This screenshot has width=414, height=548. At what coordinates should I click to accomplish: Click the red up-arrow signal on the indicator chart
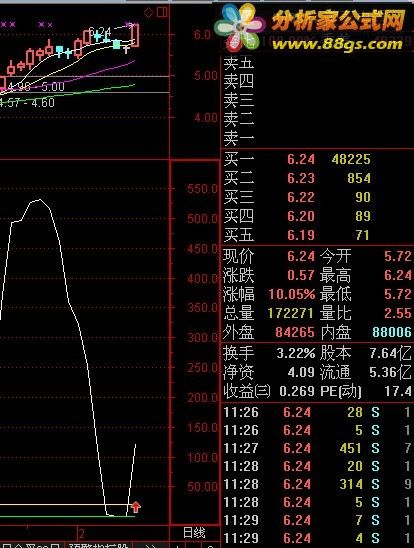coord(136,507)
